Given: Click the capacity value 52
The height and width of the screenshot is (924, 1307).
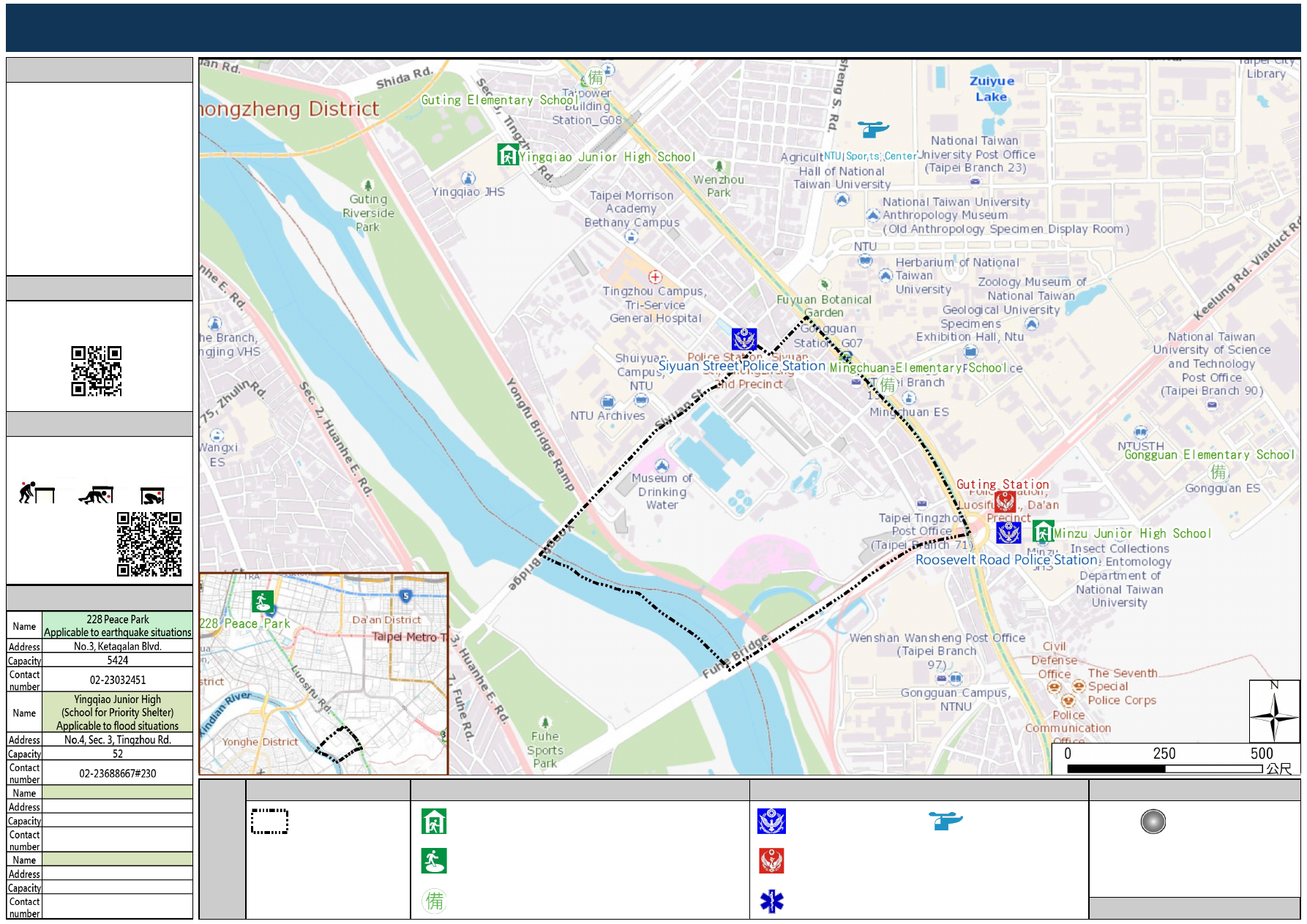Looking at the screenshot, I should point(117,754).
